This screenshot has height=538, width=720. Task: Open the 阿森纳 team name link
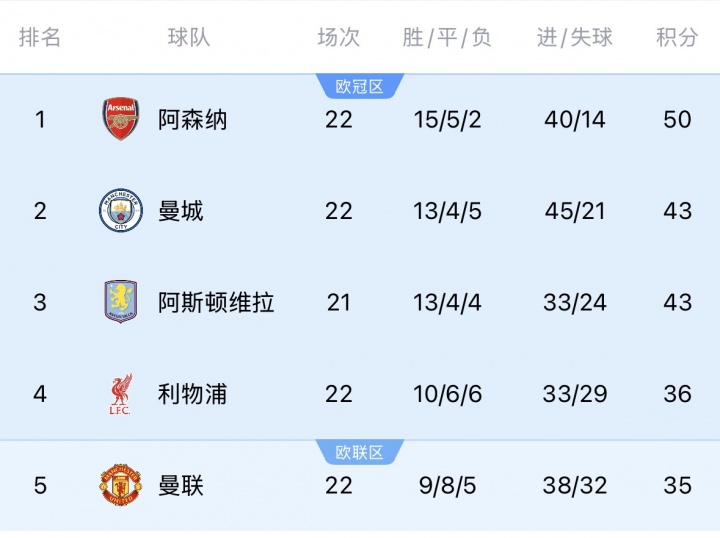[x=193, y=119]
